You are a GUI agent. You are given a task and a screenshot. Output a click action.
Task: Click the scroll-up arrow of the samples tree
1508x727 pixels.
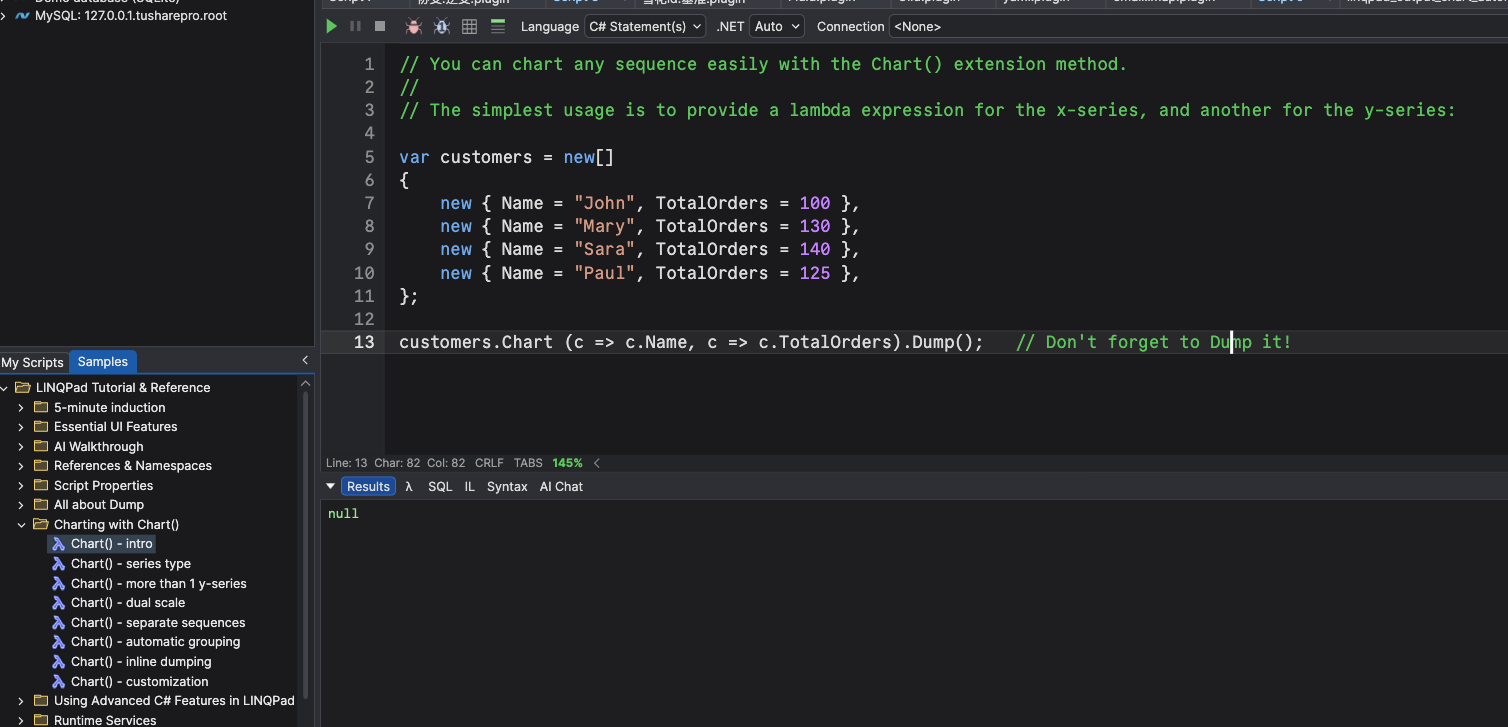(306, 383)
